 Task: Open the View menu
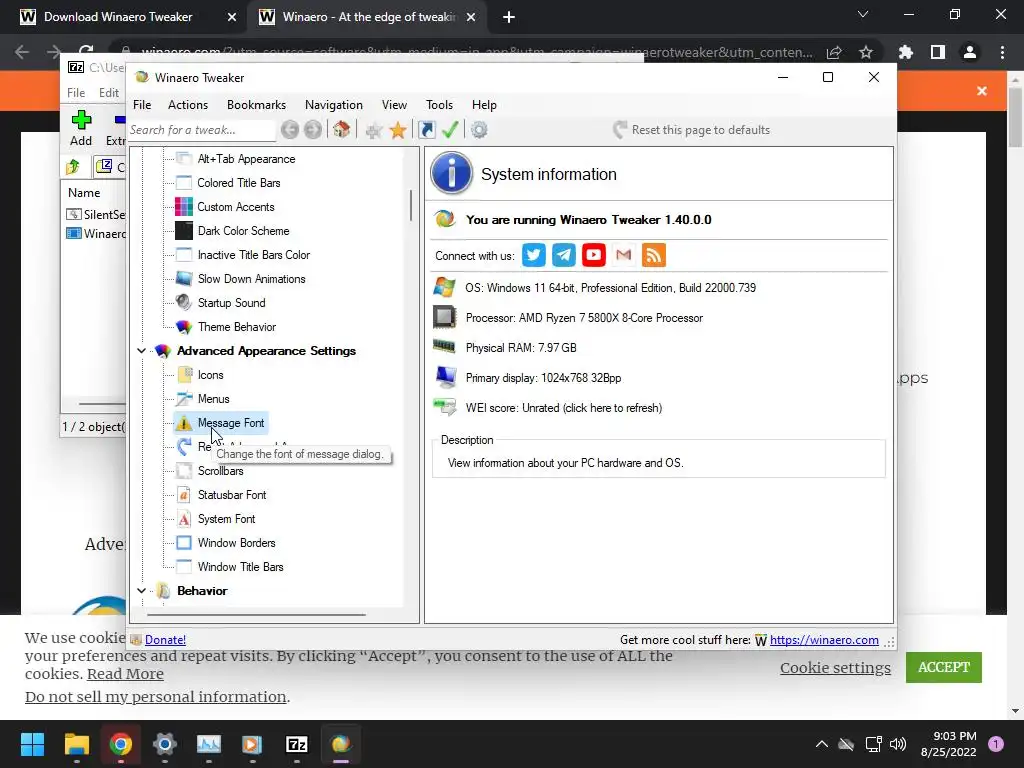pyautogui.click(x=394, y=104)
